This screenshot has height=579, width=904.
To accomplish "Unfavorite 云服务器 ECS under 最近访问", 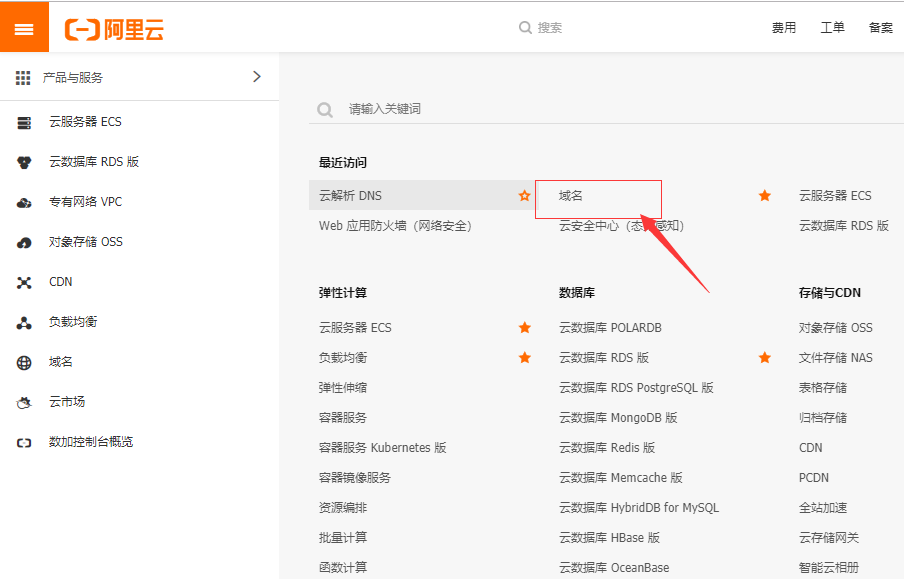I will point(765,196).
